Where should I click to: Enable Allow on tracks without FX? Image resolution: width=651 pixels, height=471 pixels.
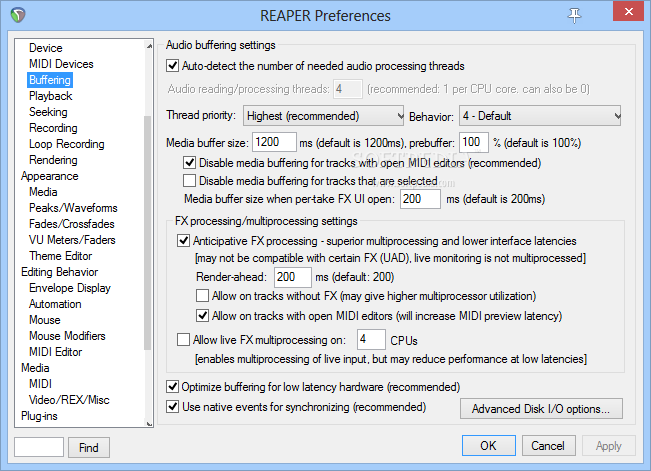tap(203, 296)
